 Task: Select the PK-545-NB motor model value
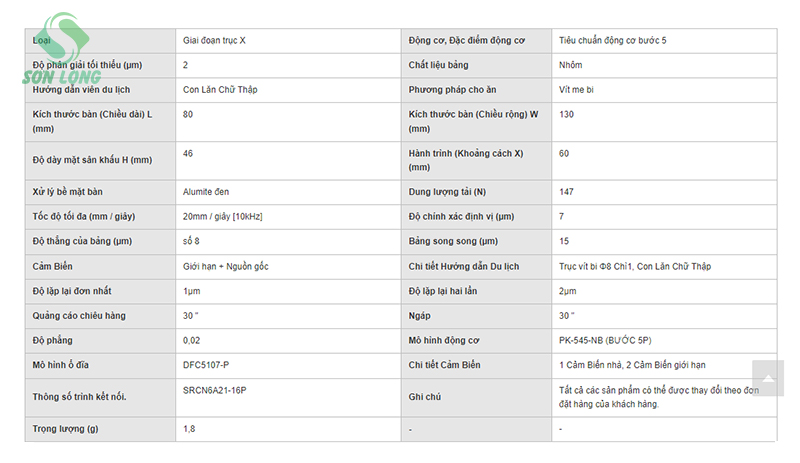click(605, 340)
